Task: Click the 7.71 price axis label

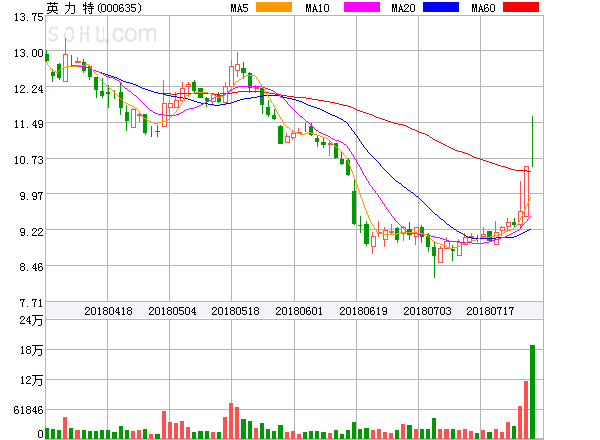Action: tap(31, 303)
